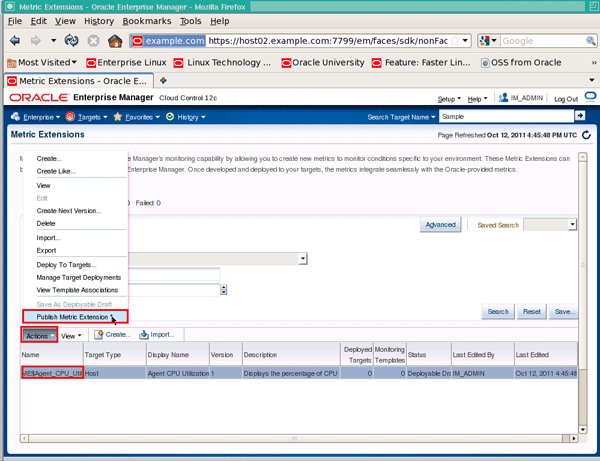
Task: Click the Agent CPU Utilization display name cell
Action: coord(178,373)
